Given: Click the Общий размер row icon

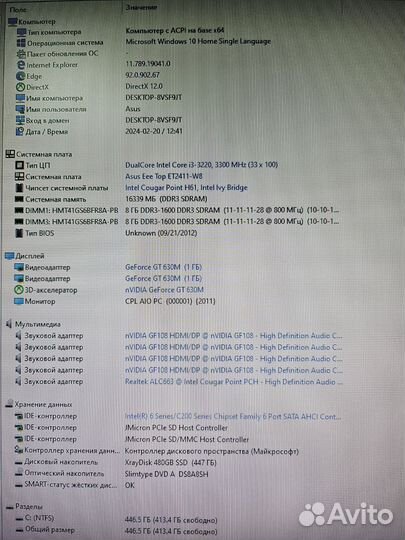Looking at the screenshot, I should click(x=20, y=530).
